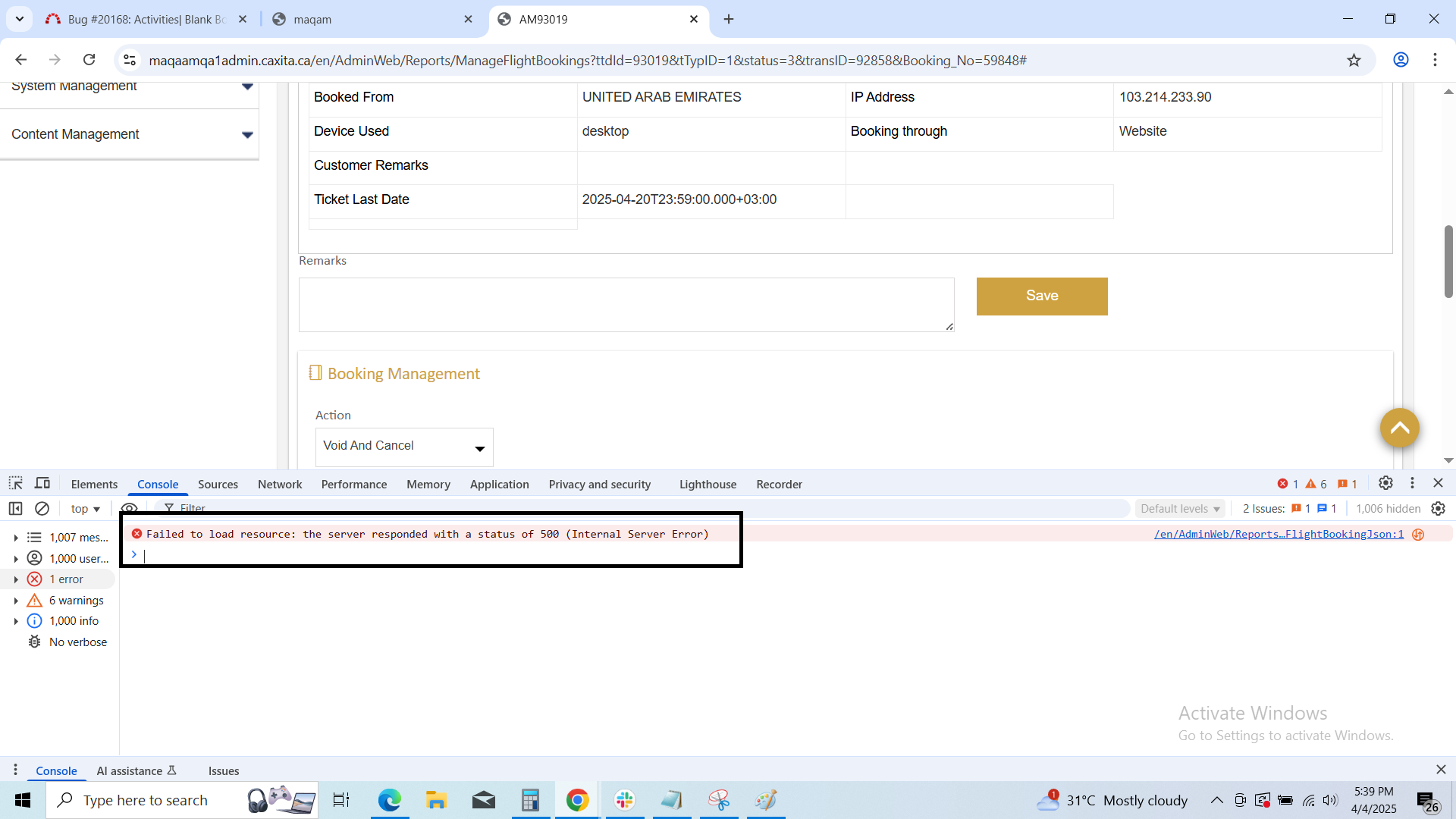Click the inspect element picker icon
The width and height of the screenshot is (1456, 819).
pyautogui.click(x=15, y=484)
